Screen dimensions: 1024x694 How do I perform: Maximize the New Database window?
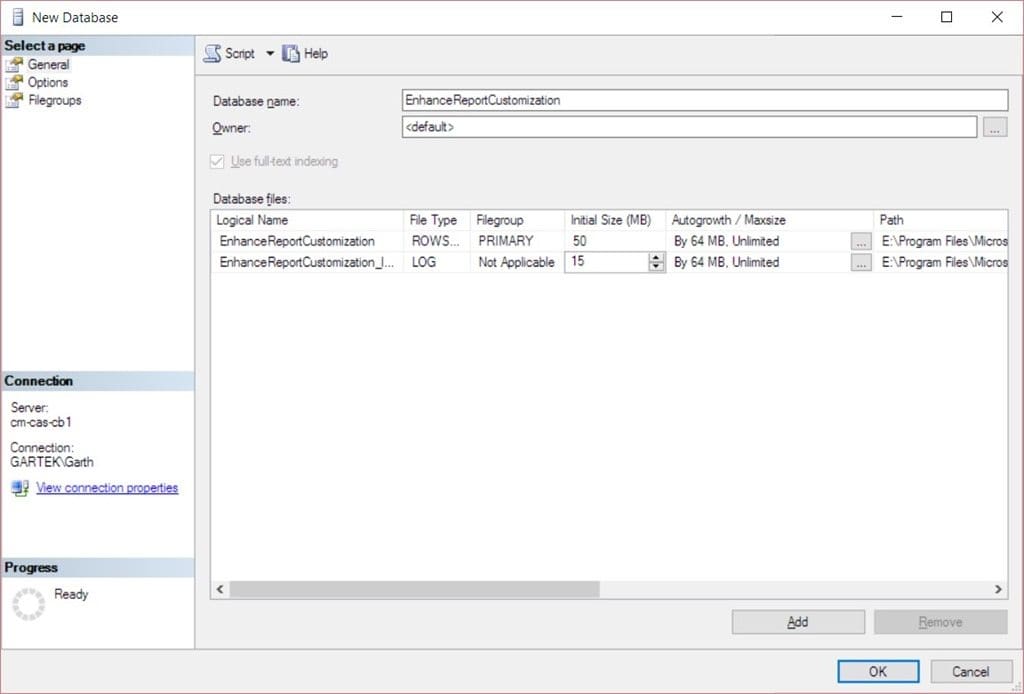pyautogui.click(x=946, y=17)
